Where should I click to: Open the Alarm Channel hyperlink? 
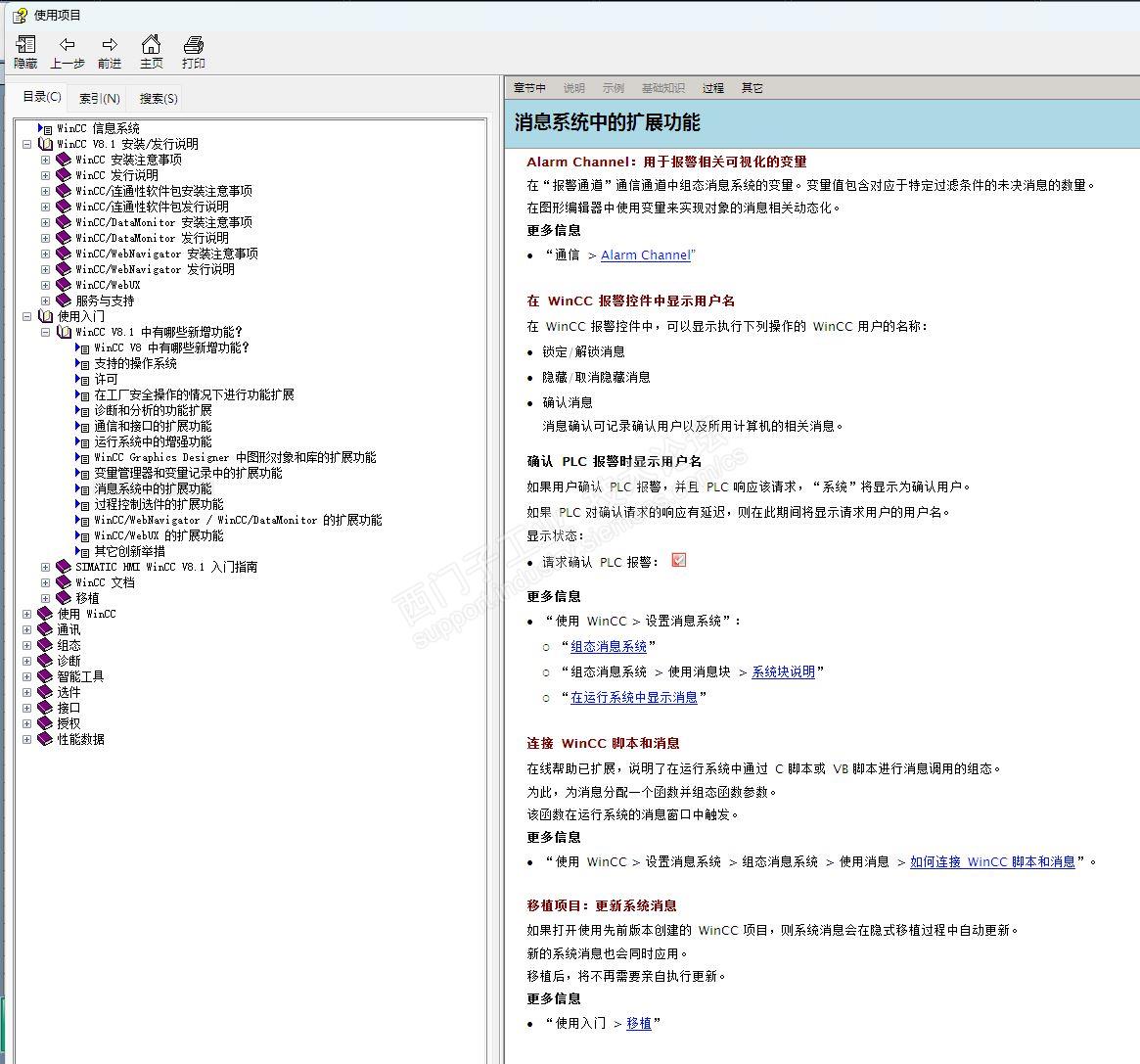pos(645,254)
